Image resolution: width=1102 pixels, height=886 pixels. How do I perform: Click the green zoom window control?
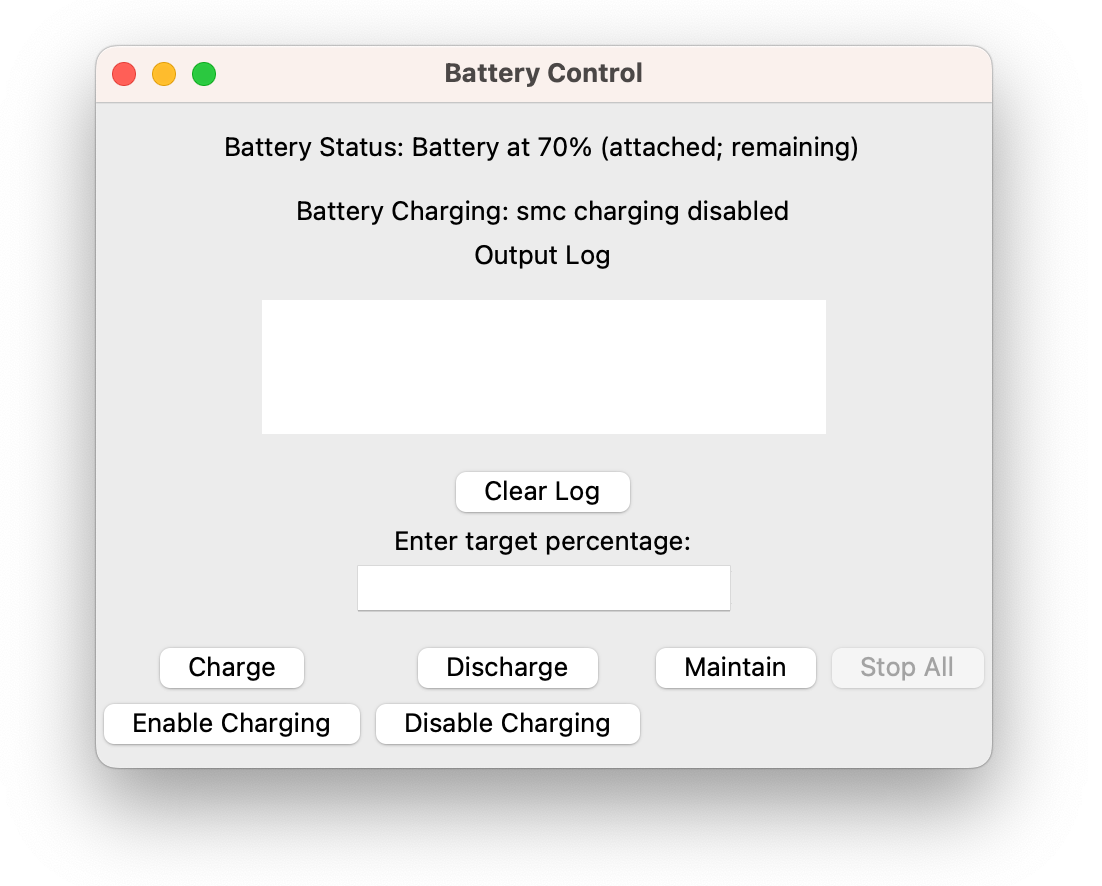pos(203,73)
